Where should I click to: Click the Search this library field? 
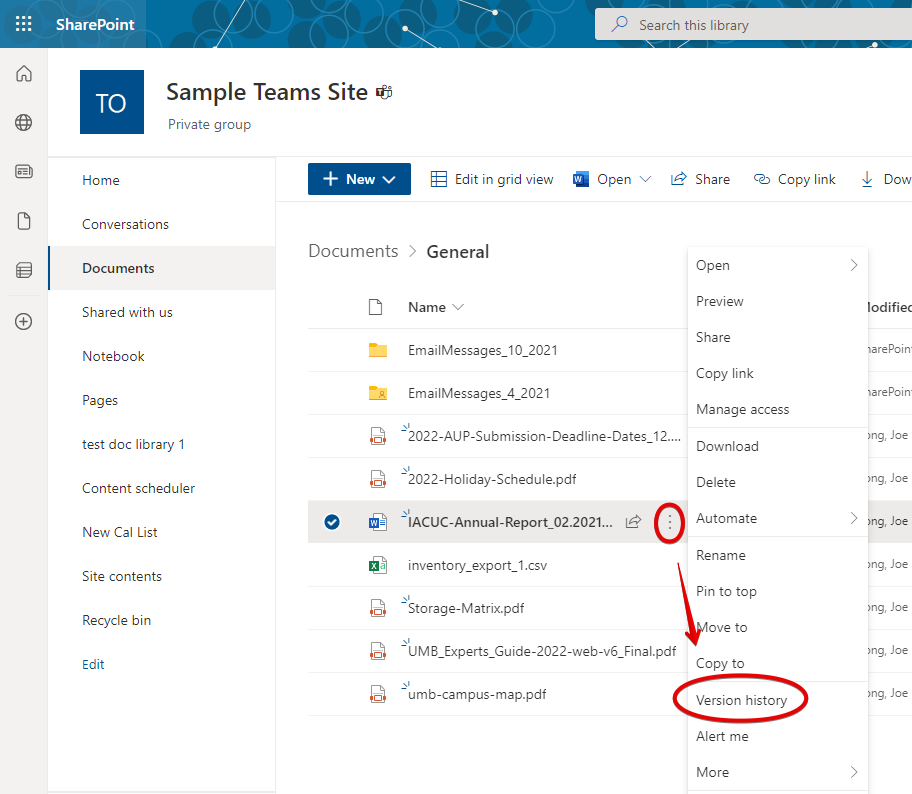pyautogui.click(x=760, y=25)
